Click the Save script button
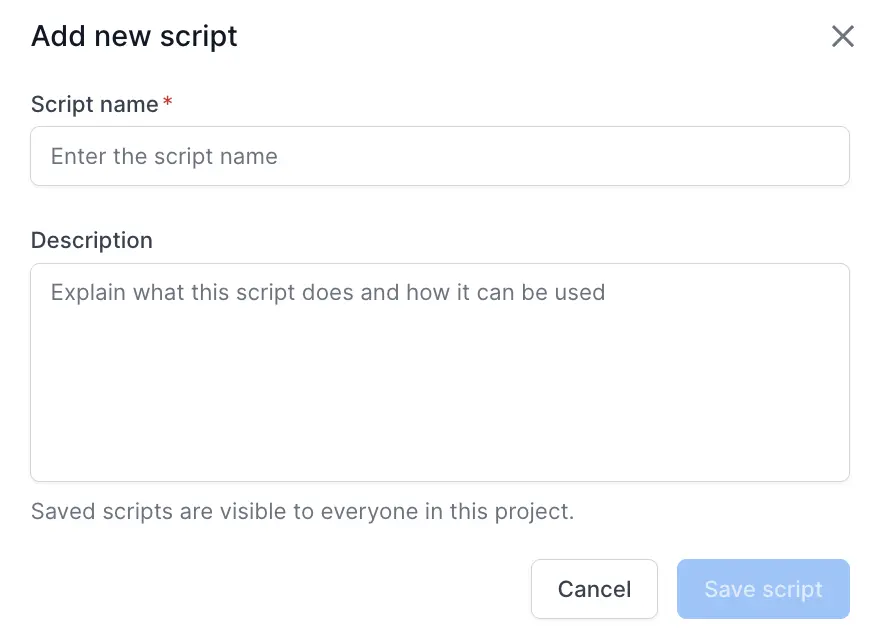 pyautogui.click(x=763, y=589)
